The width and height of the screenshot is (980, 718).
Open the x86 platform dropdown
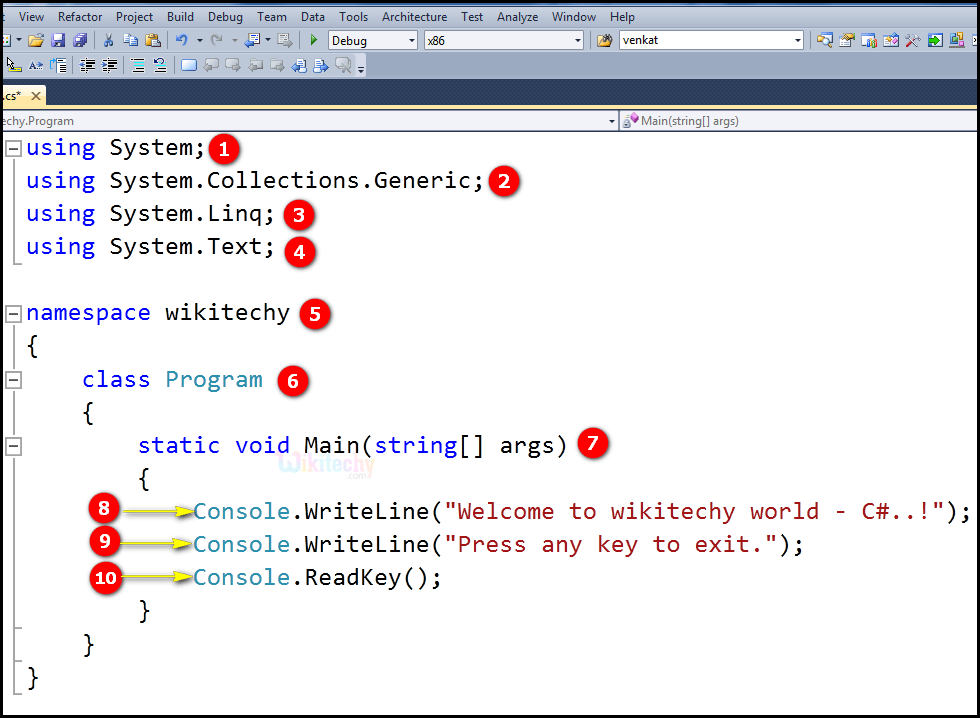pyautogui.click(x=578, y=40)
